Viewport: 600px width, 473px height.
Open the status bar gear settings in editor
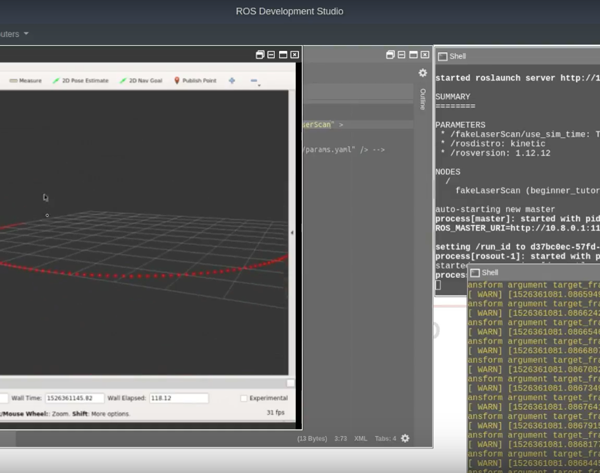point(405,438)
